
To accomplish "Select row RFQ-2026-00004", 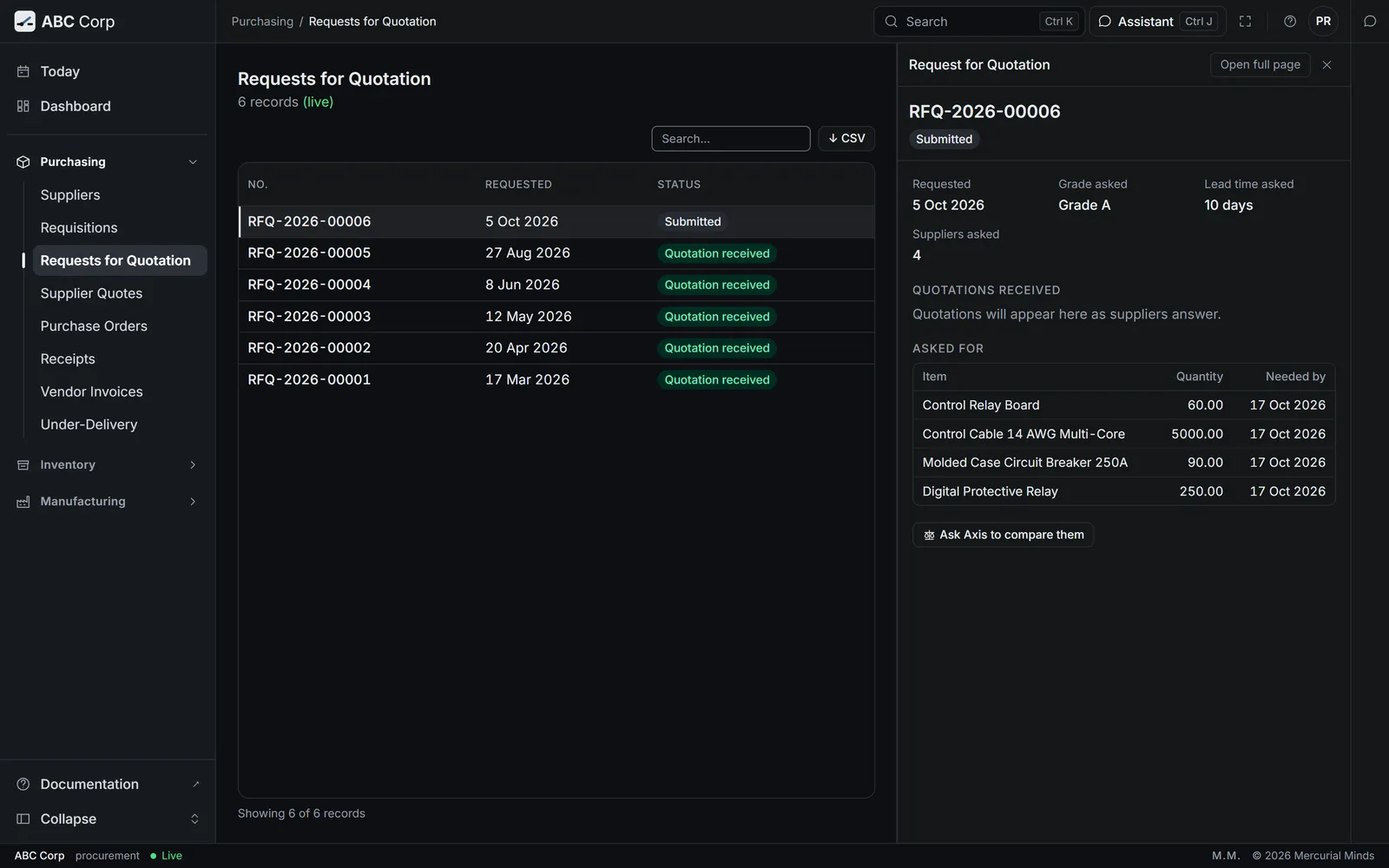I will [x=556, y=285].
